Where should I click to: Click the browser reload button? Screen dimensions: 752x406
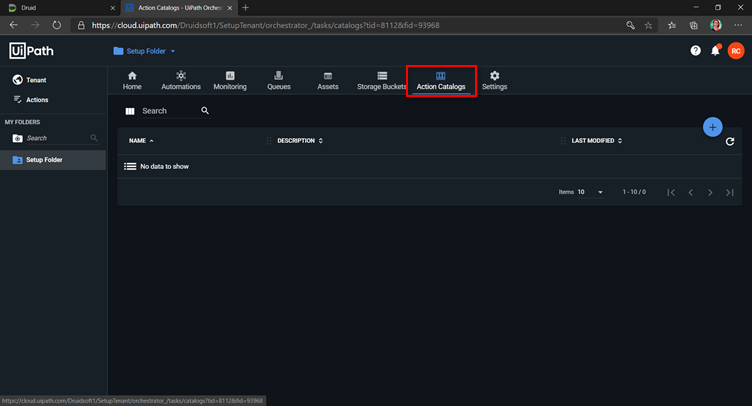point(57,25)
